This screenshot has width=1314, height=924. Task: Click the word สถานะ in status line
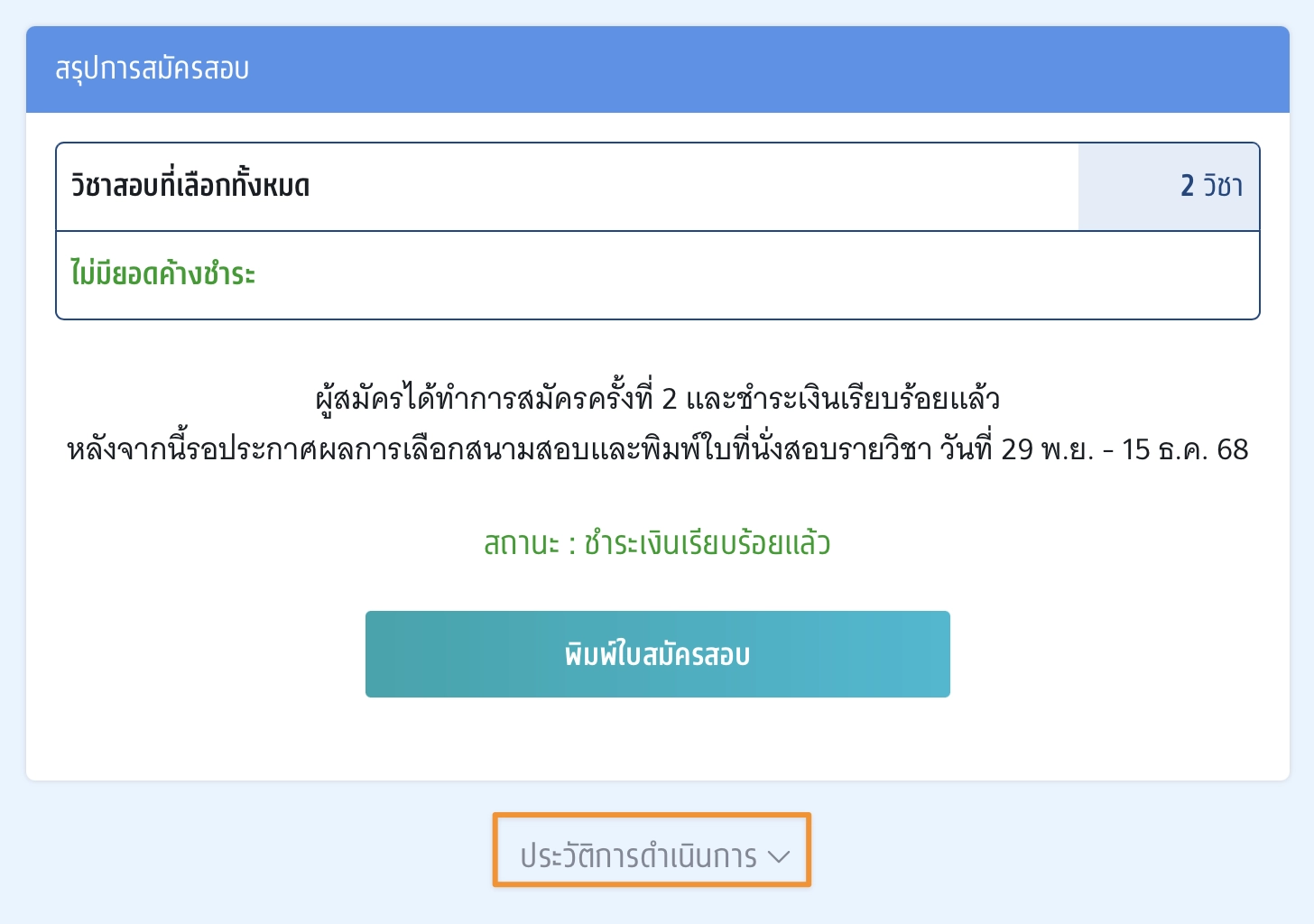pos(522,543)
